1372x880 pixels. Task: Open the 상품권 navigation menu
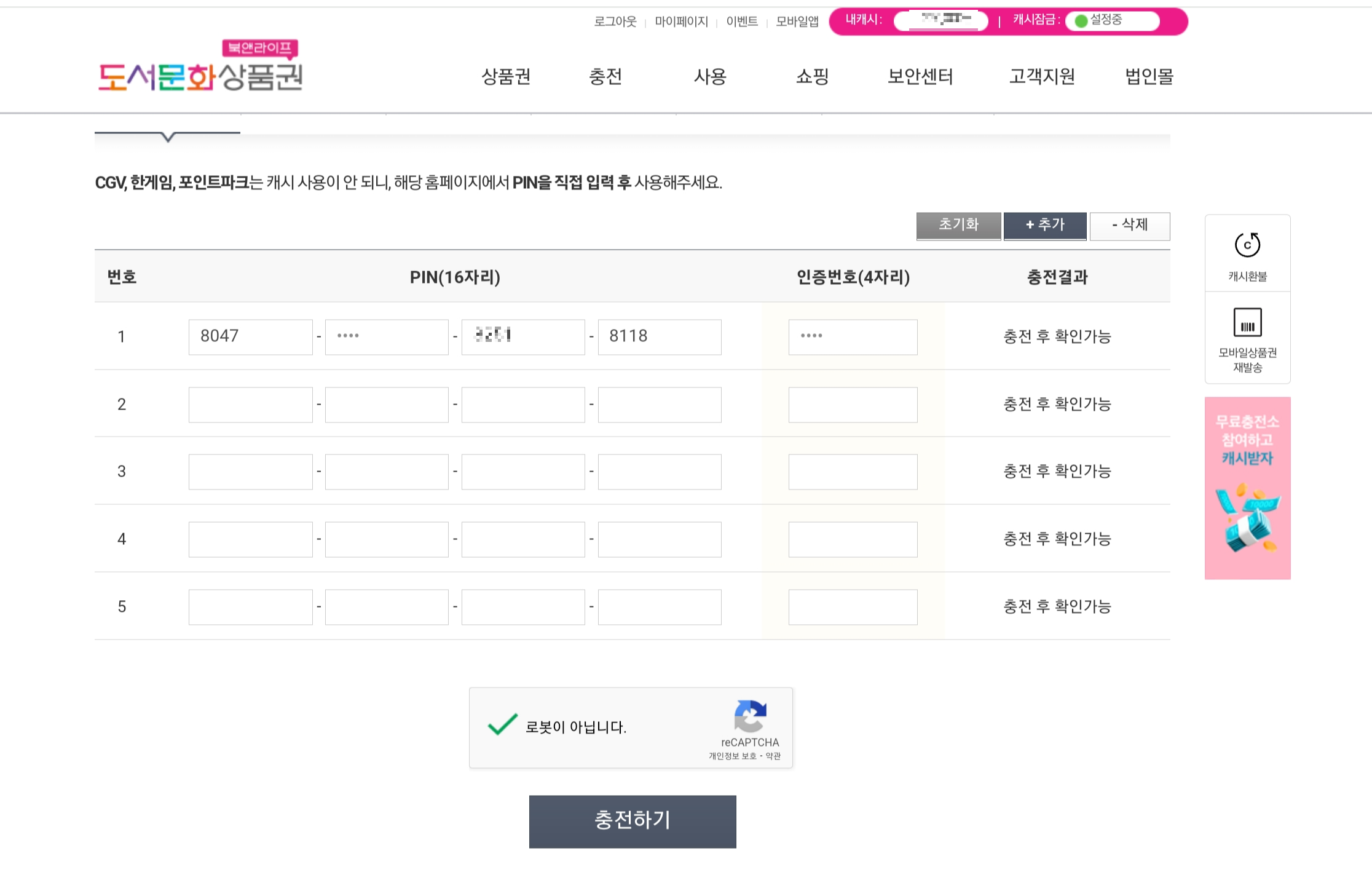pyautogui.click(x=506, y=76)
